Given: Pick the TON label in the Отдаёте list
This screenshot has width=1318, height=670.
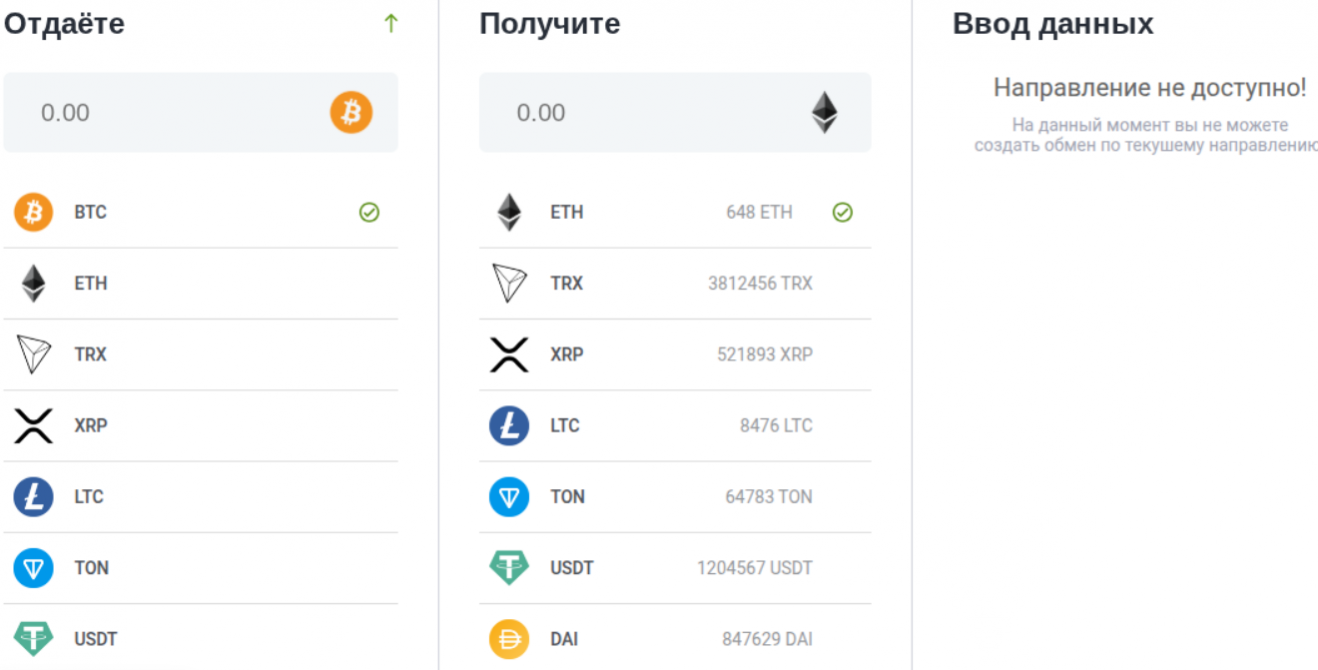Looking at the screenshot, I should pos(91,568).
